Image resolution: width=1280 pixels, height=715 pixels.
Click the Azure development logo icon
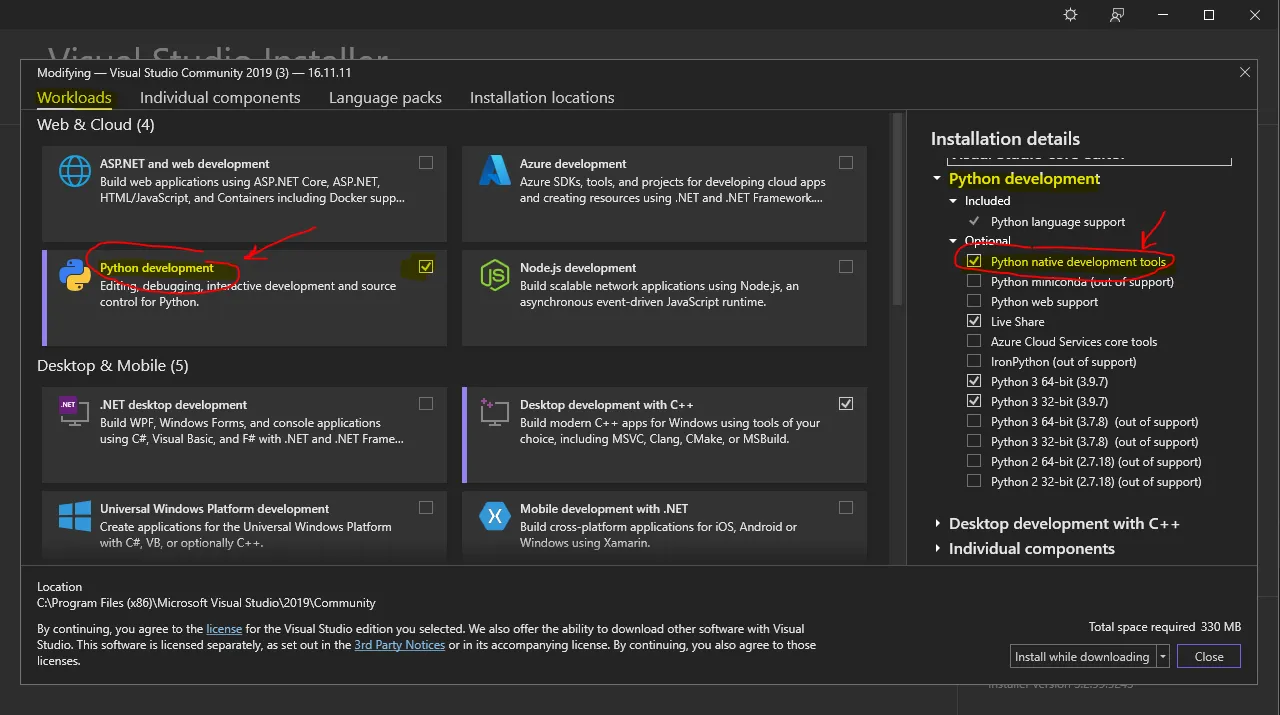[495, 171]
